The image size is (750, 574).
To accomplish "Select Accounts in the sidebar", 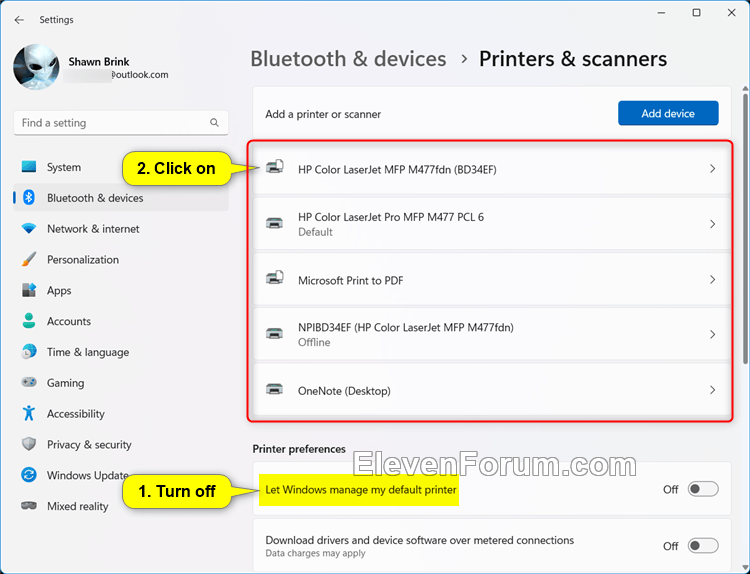I will pos(121,321).
